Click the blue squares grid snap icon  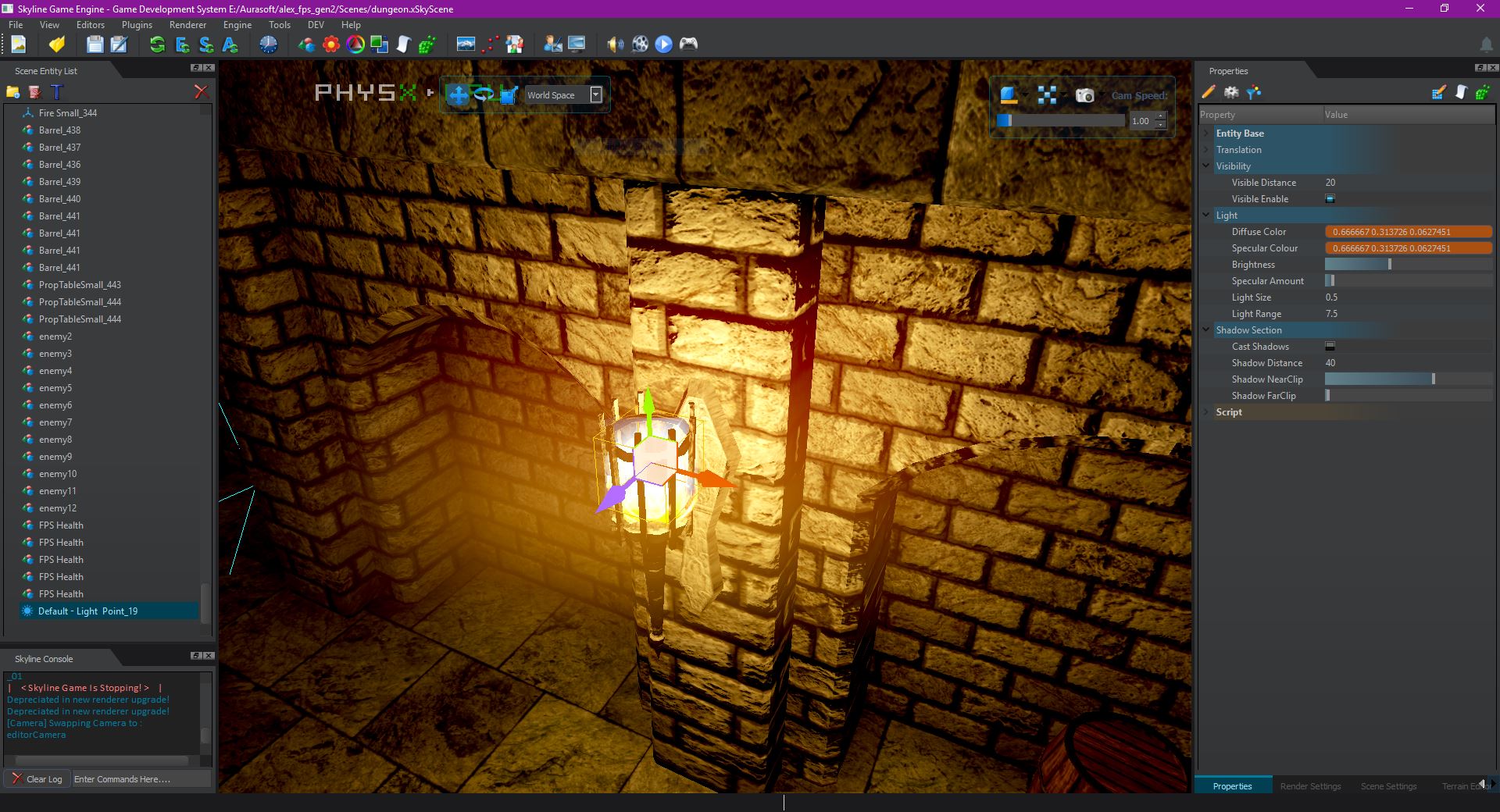click(1047, 95)
